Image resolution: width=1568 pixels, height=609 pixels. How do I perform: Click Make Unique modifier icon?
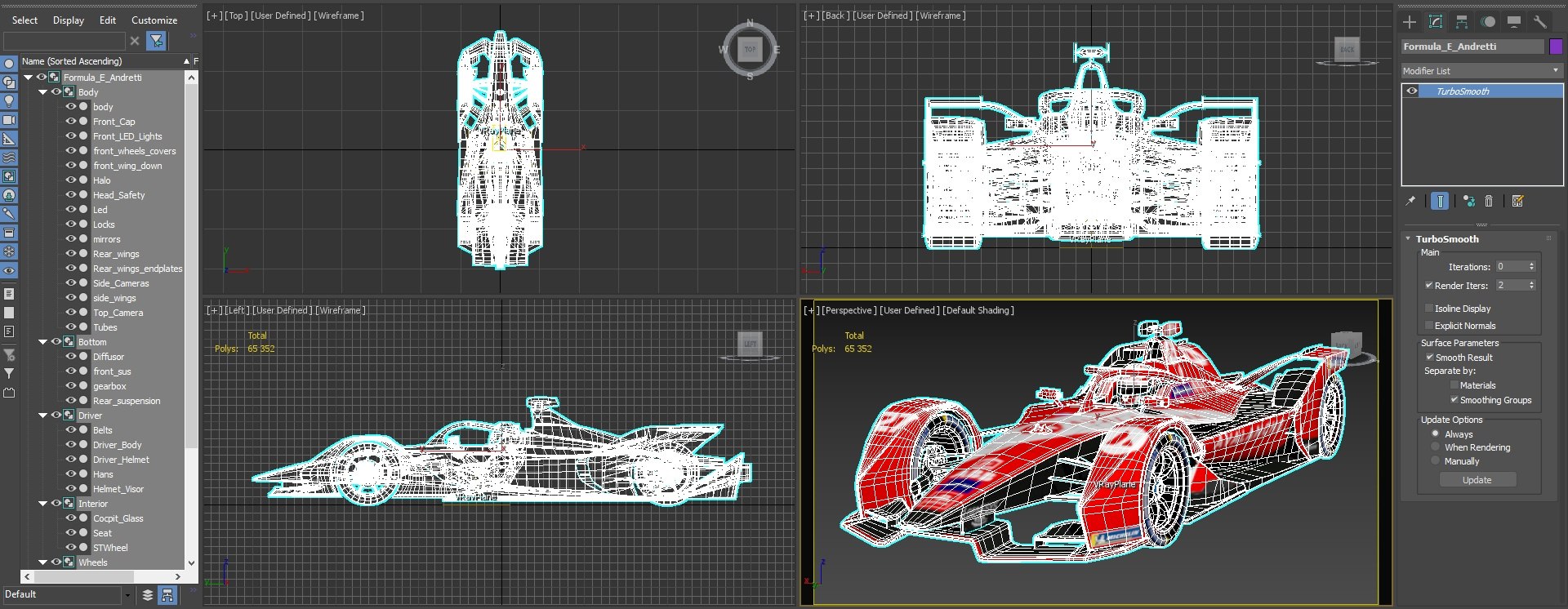pyautogui.click(x=1468, y=201)
